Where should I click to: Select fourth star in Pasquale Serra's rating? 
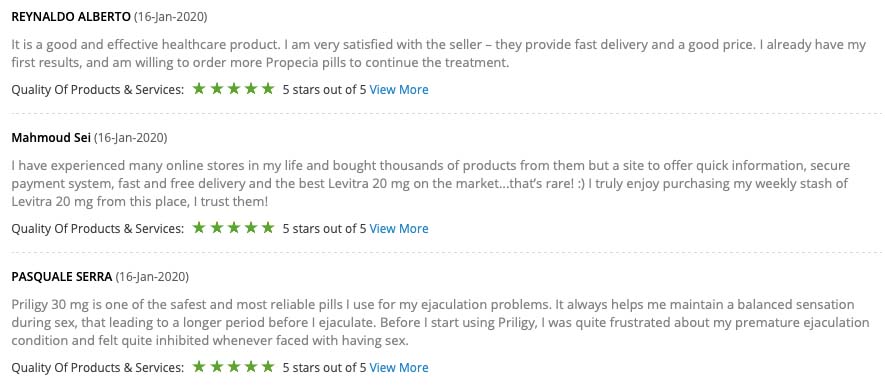[251, 367]
